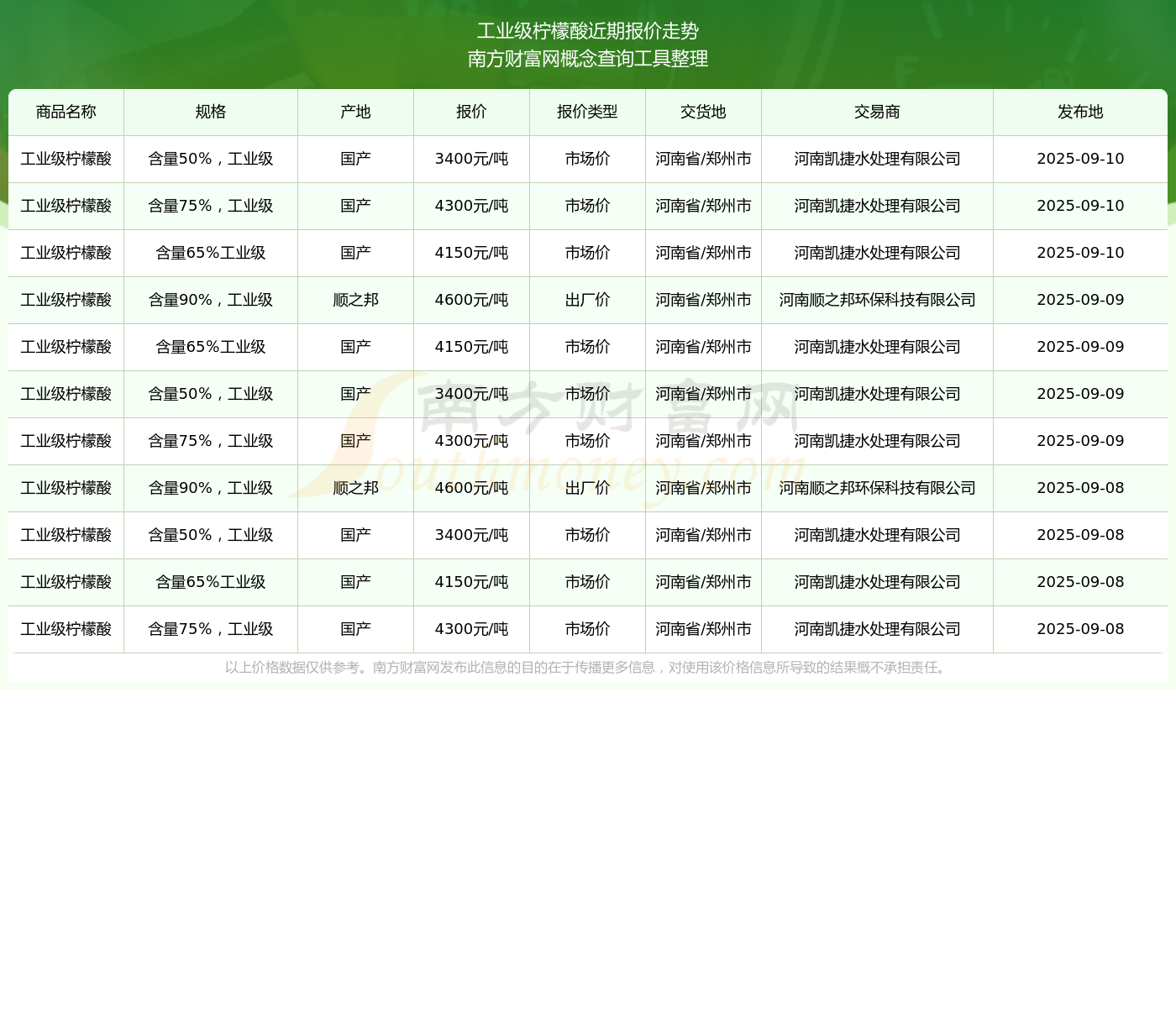This screenshot has width=1176, height=1012.
Task: Click 河南顺之邦环保科技有限公司 in the 2025-09-09 row
Action: tap(877, 300)
